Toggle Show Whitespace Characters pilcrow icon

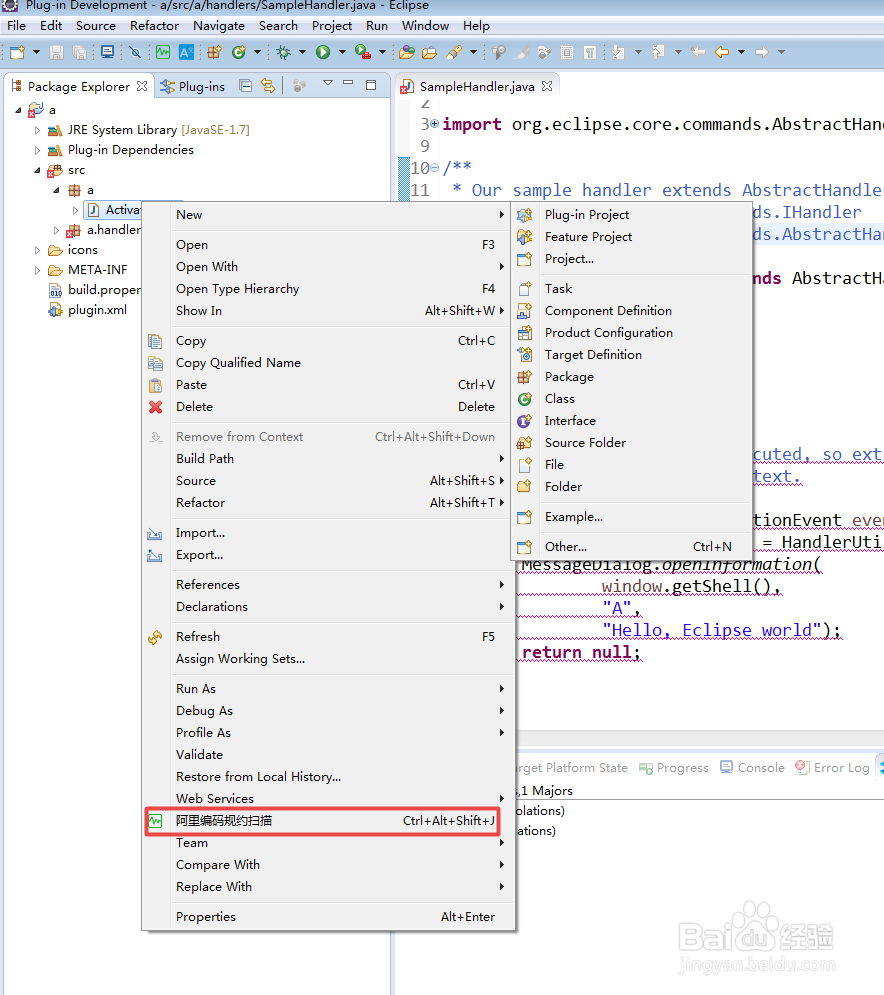[590, 52]
